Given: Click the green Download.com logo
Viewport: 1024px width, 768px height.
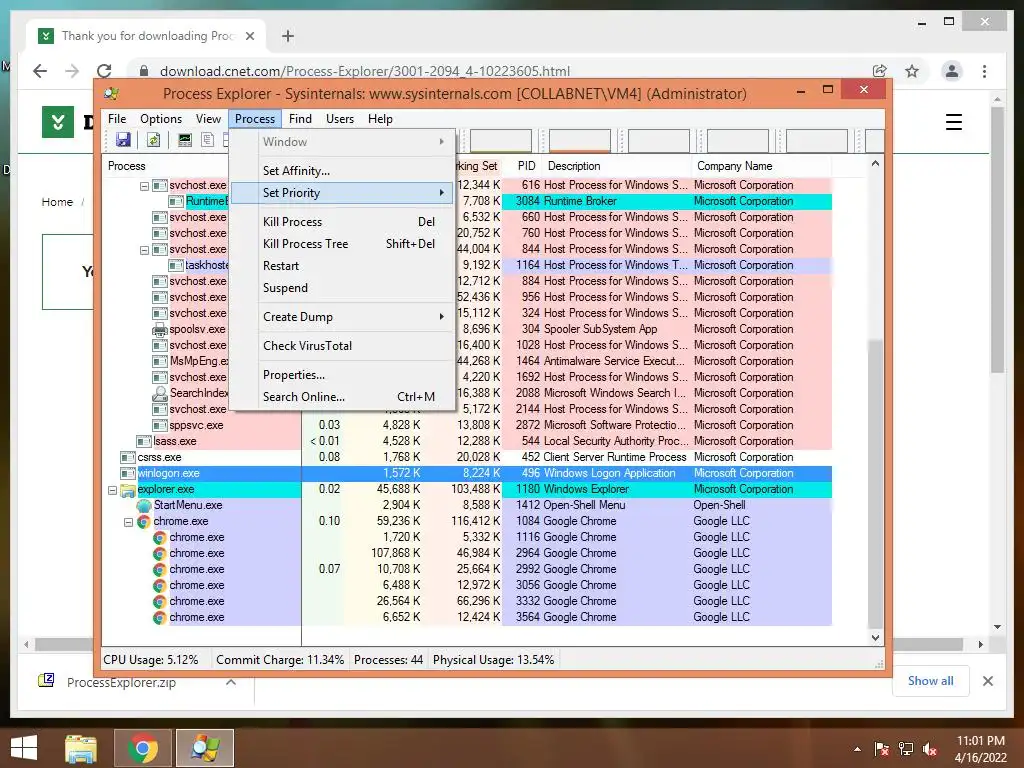Looking at the screenshot, I should [x=57, y=121].
